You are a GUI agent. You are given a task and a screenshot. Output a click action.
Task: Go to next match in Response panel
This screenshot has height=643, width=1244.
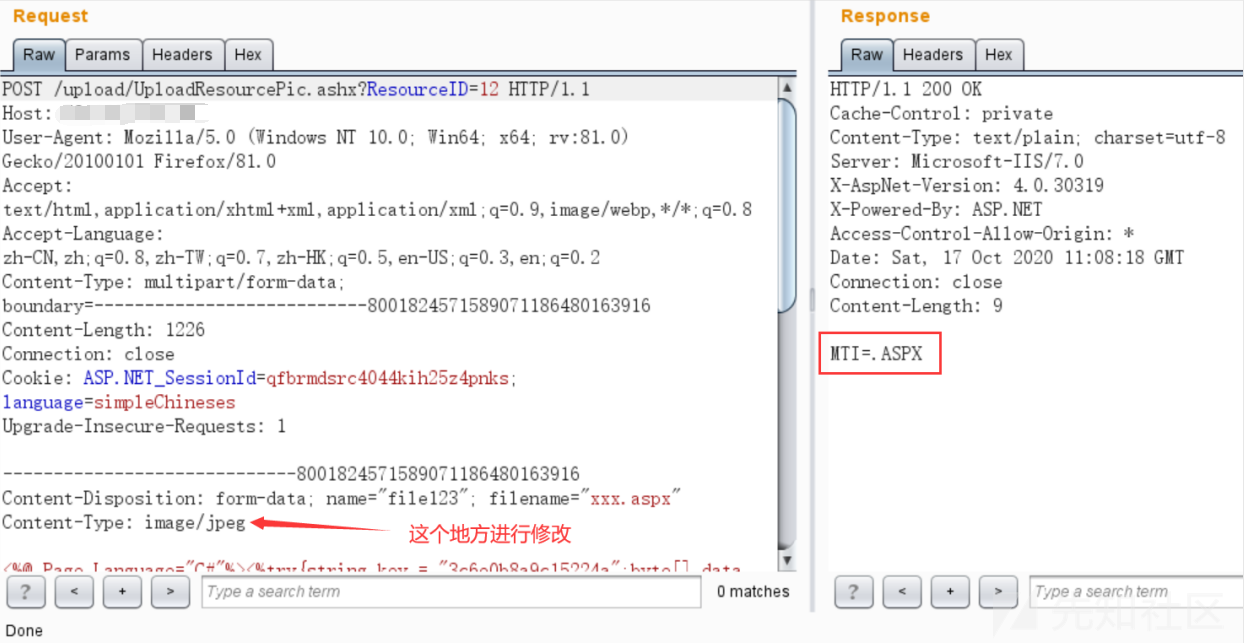point(997,592)
